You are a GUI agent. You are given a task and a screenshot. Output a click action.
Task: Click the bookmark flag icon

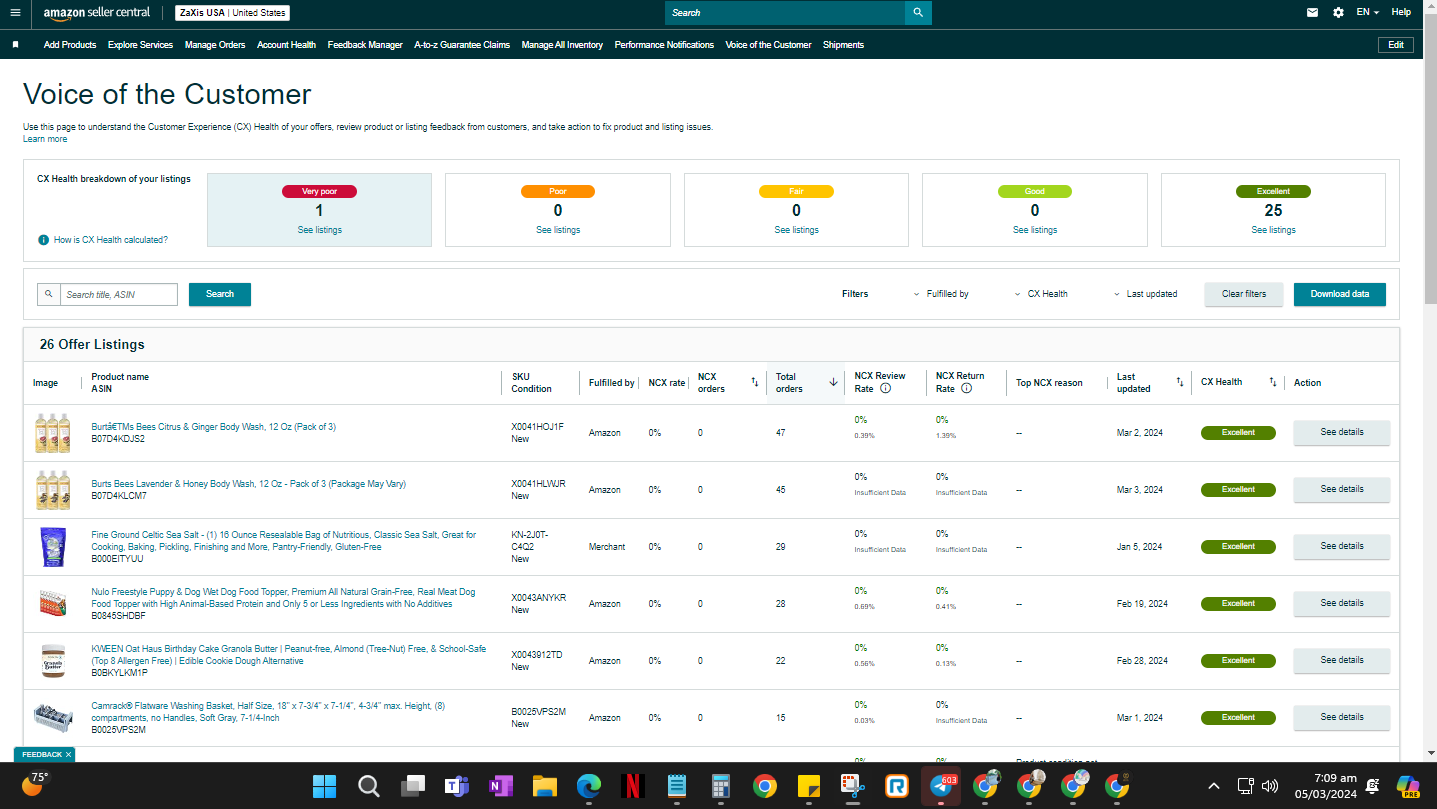[16, 45]
